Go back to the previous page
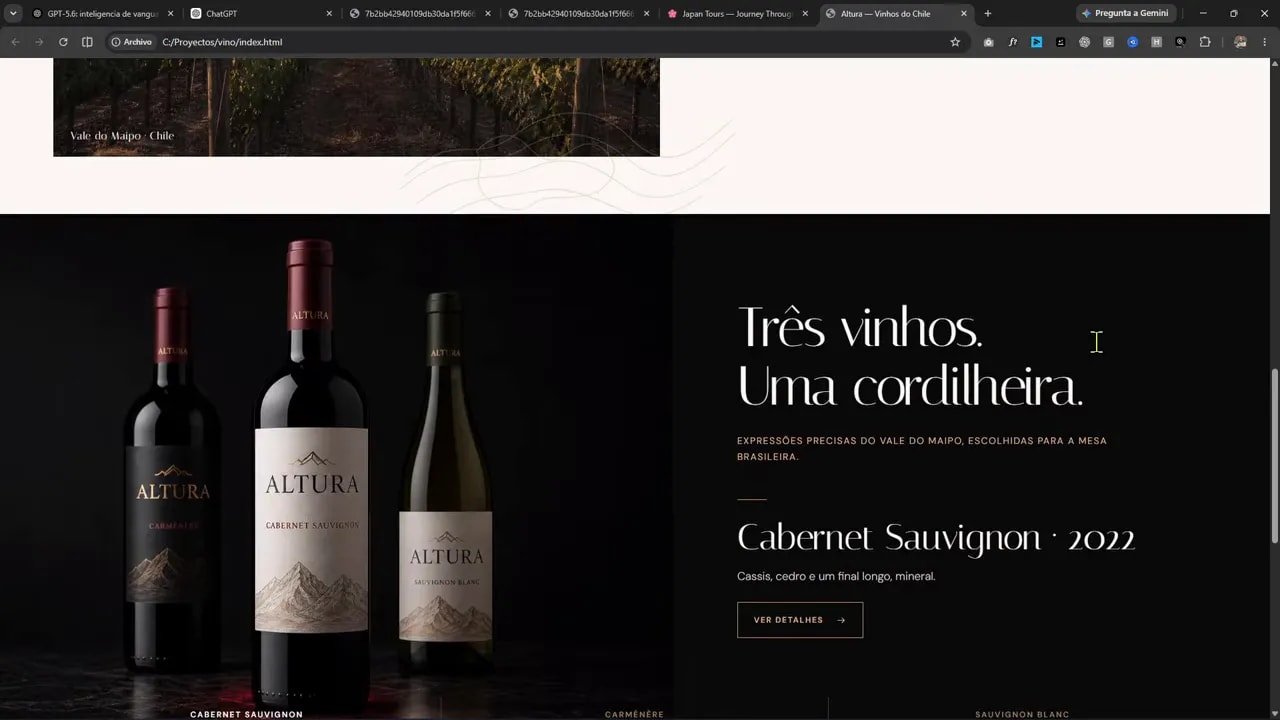 click(15, 42)
